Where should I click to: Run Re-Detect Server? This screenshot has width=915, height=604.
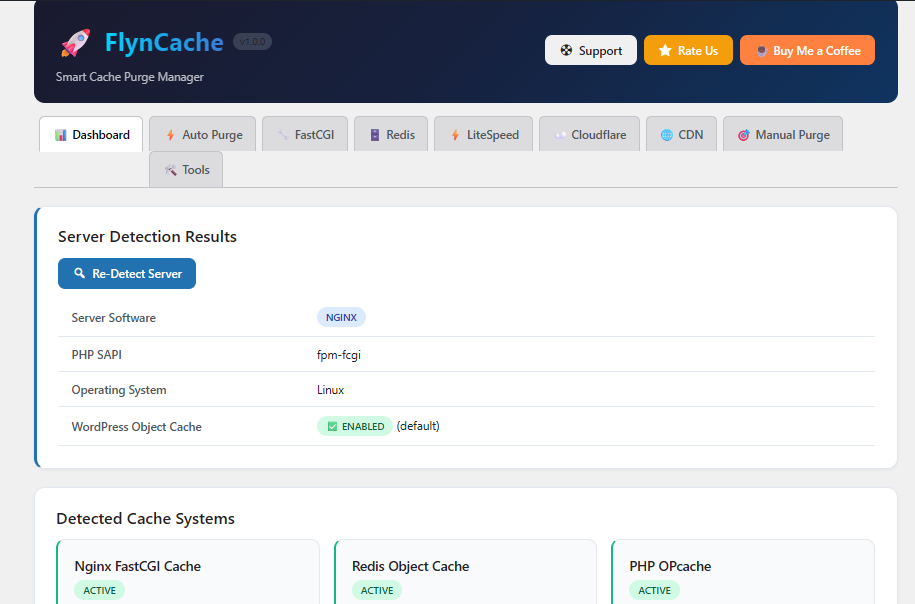[127, 273]
